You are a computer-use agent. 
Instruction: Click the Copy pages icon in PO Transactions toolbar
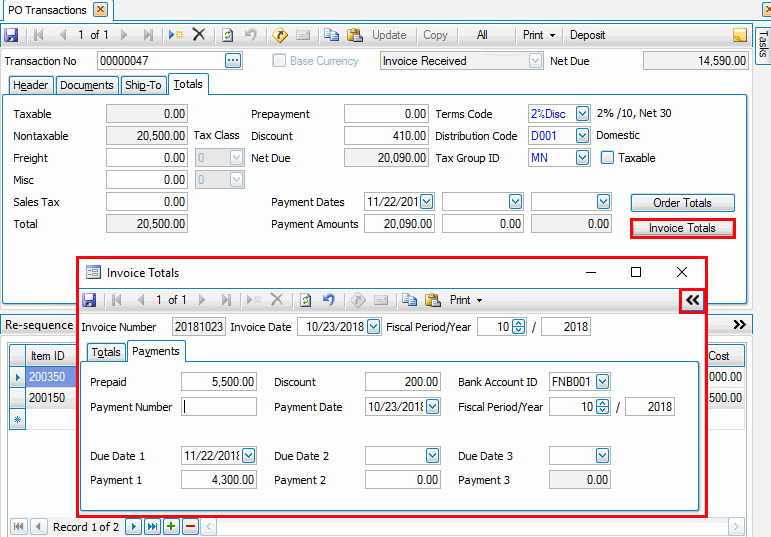(x=331, y=35)
